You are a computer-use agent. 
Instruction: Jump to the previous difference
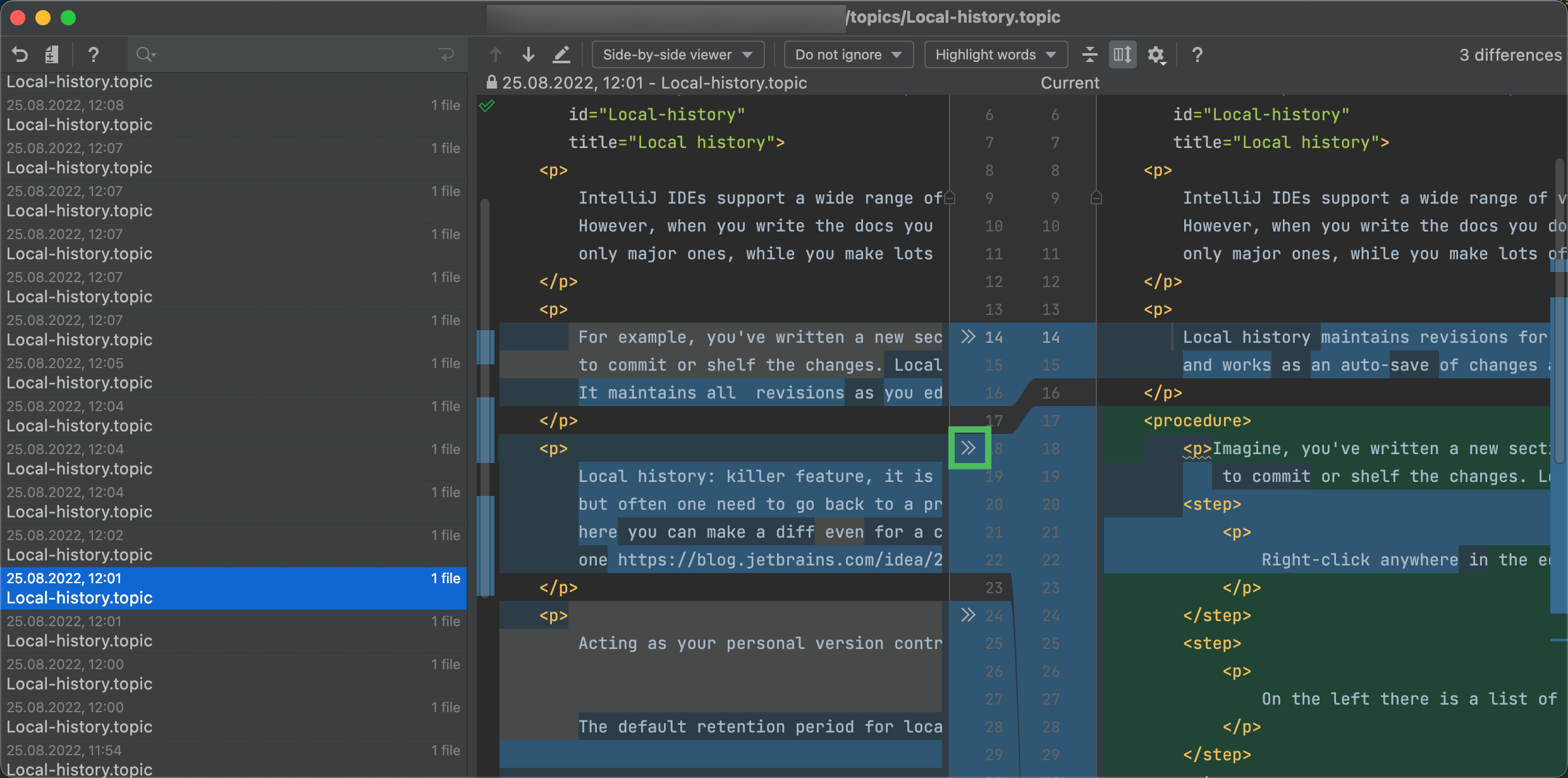(496, 54)
